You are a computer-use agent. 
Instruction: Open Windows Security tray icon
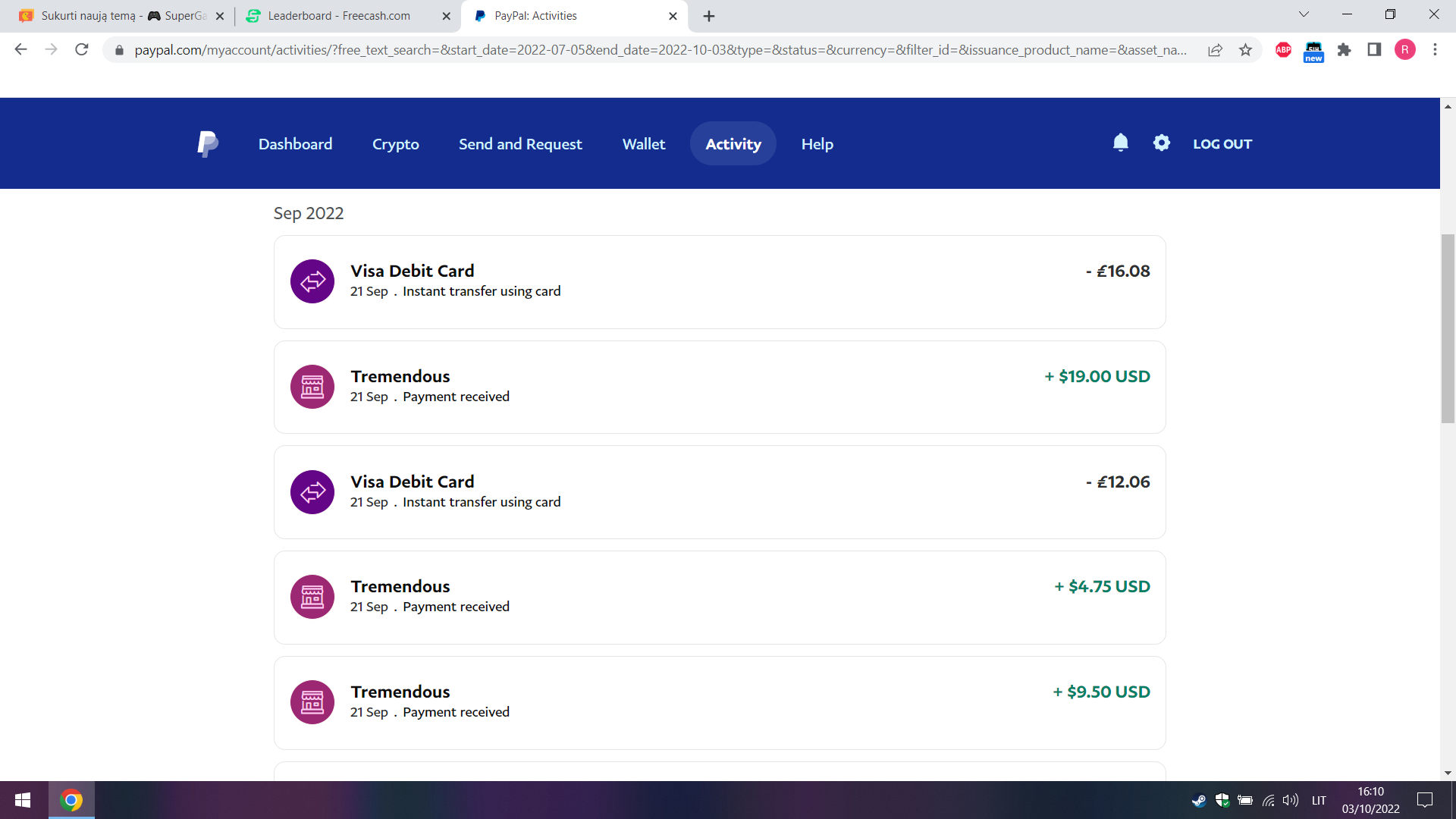tap(1222, 800)
